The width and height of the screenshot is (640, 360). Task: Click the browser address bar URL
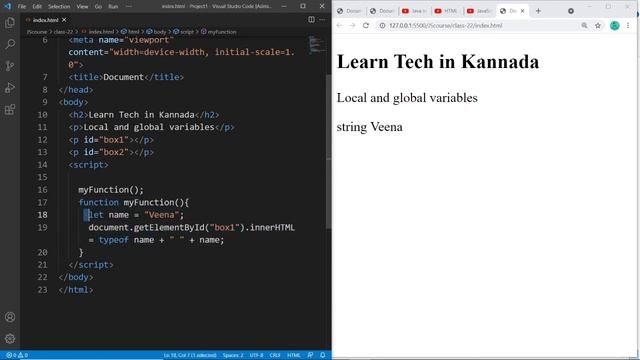446,25
